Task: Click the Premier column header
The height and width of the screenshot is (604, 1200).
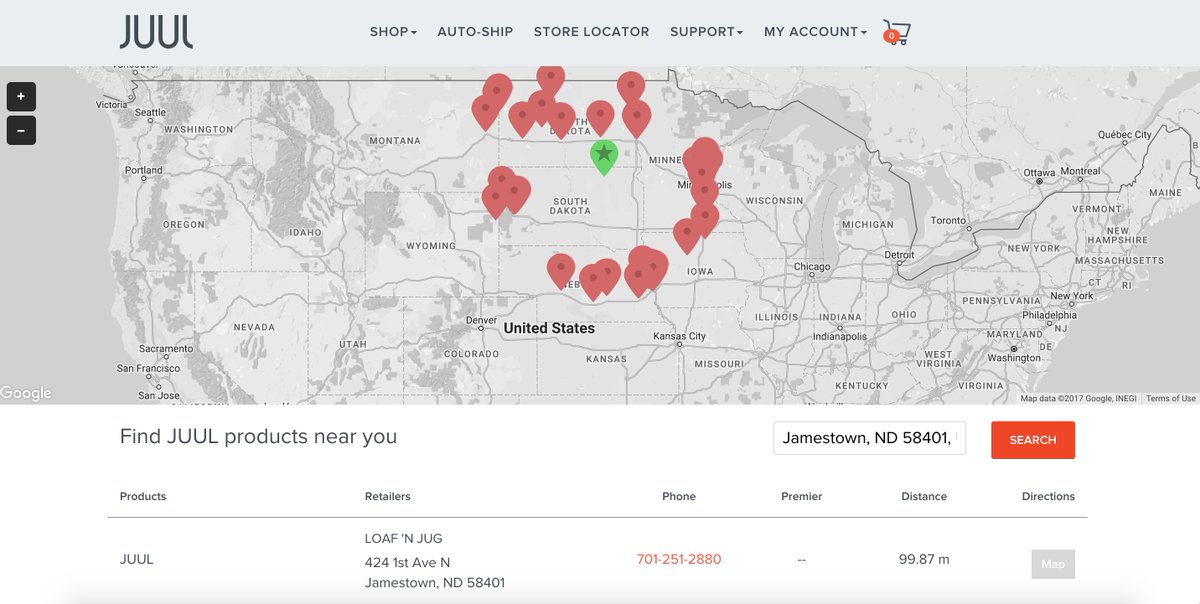Action: click(802, 496)
